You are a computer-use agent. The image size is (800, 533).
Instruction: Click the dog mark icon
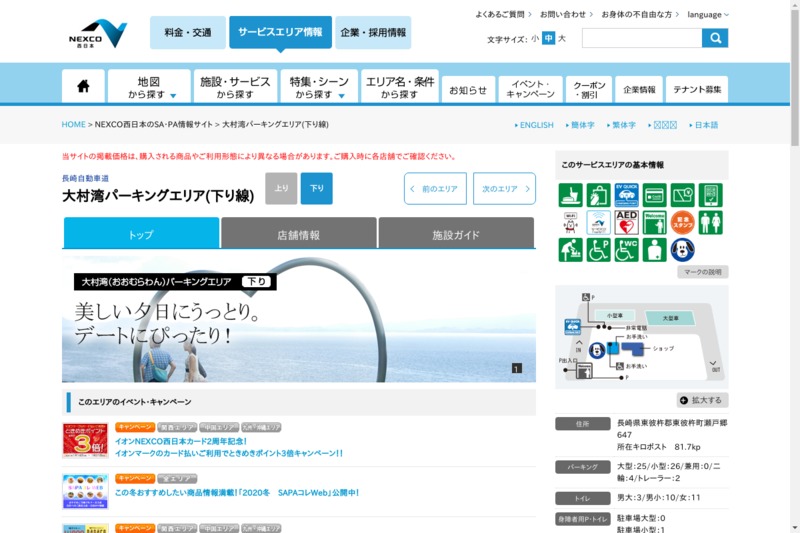(x=683, y=250)
